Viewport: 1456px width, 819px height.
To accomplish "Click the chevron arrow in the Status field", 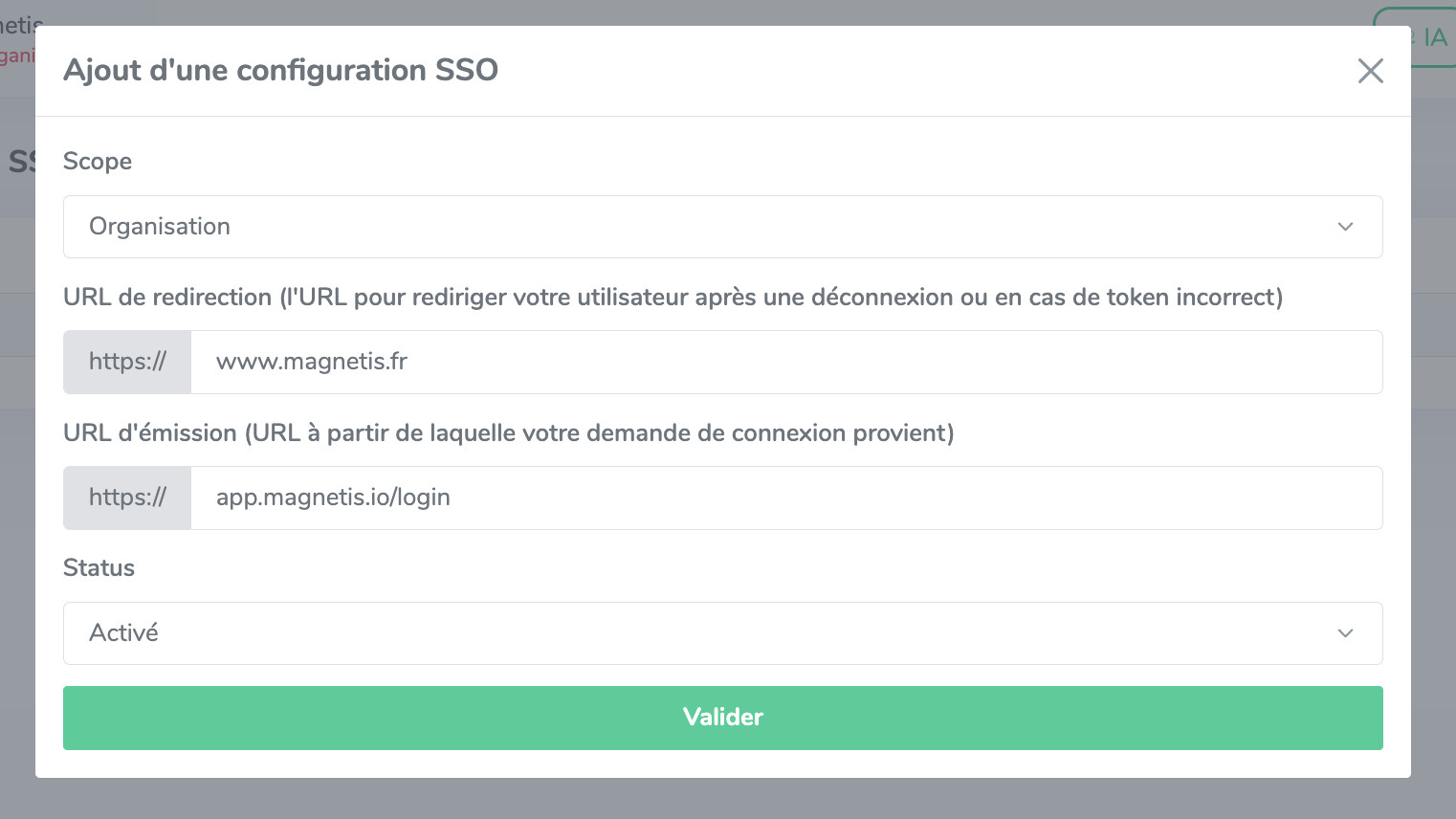I will click(1345, 633).
